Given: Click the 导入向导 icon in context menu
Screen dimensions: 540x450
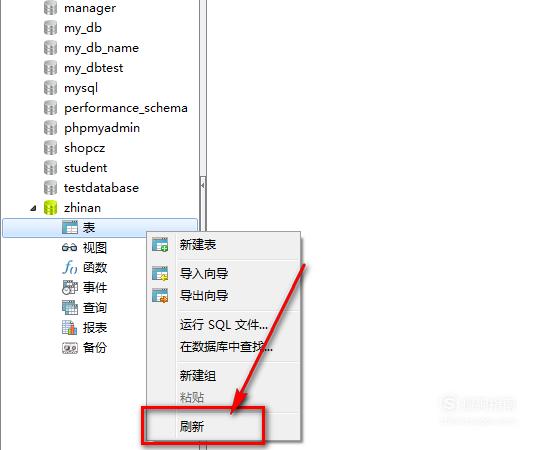Looking at the screenshot, I should (160, 274).
